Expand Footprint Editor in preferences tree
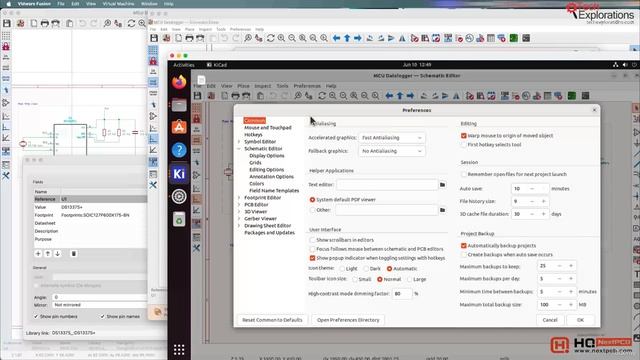640x360 pixels. click(239, 198)
